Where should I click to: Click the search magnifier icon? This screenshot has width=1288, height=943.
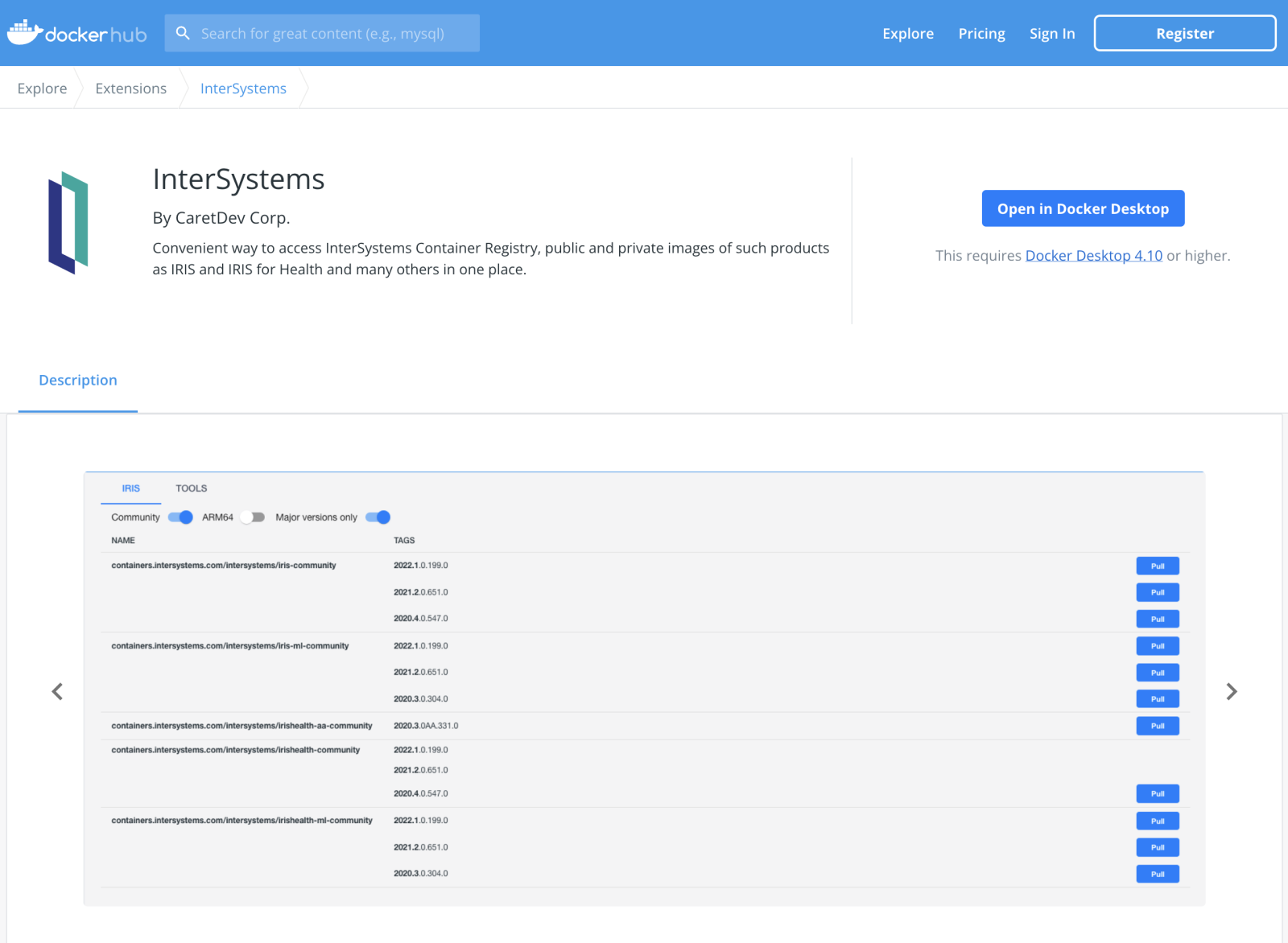pyautogui.click(x=183, y=33)
